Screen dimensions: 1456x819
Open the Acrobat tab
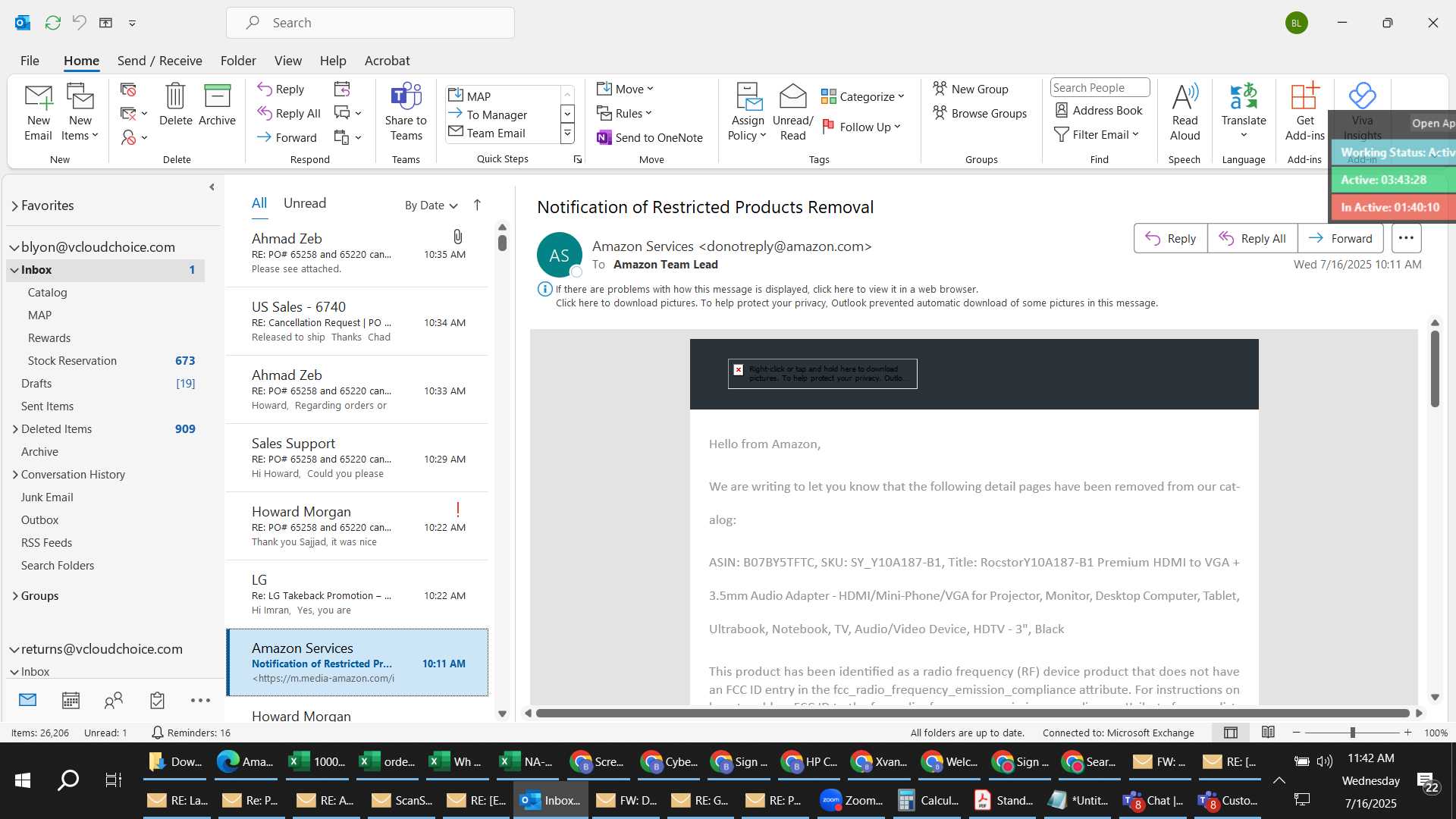tap(387, 61)
